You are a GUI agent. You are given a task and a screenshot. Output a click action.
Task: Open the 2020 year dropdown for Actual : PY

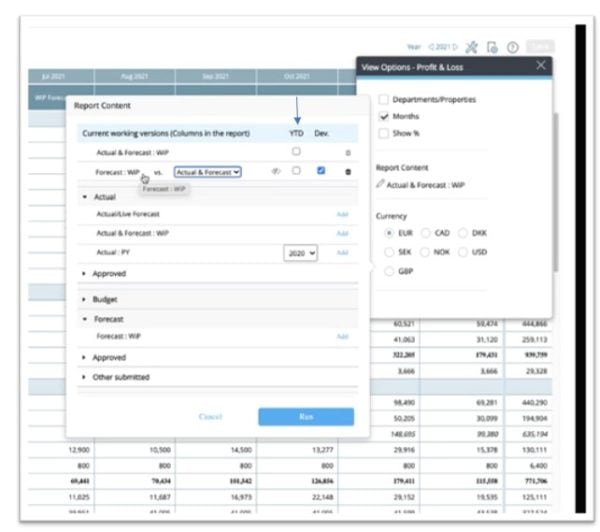300,254
